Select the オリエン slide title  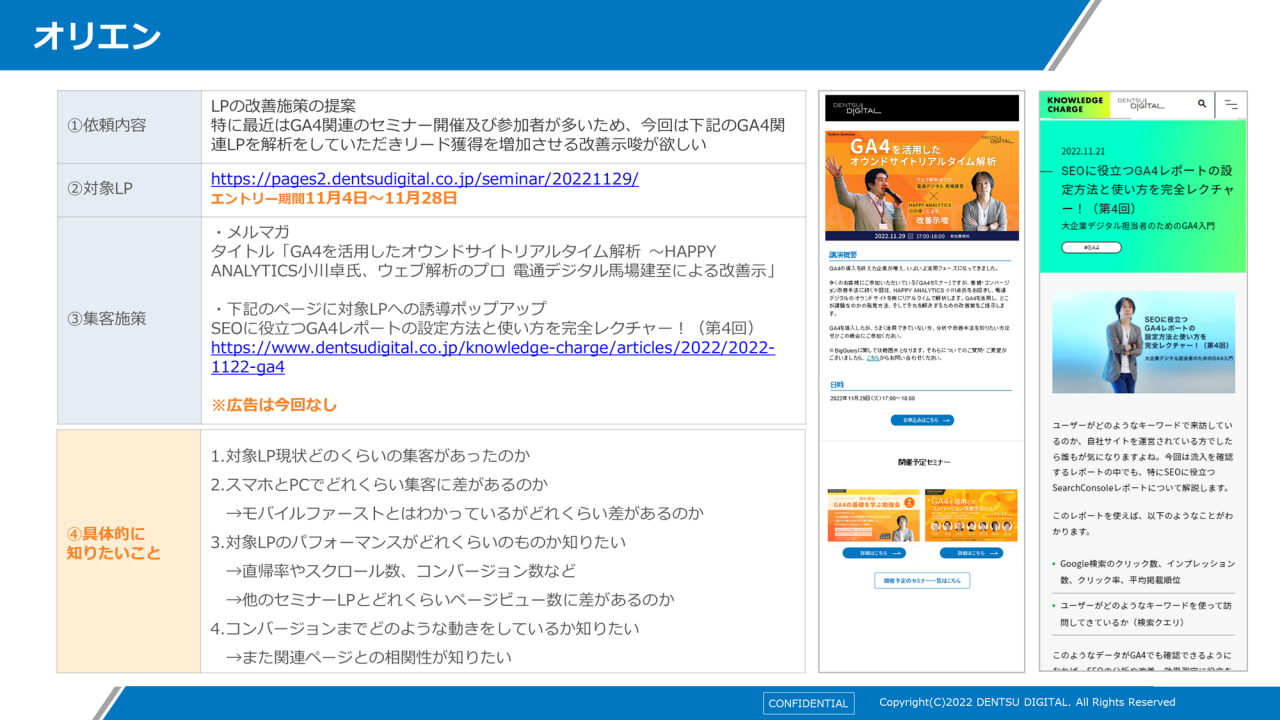pos(97,37)
